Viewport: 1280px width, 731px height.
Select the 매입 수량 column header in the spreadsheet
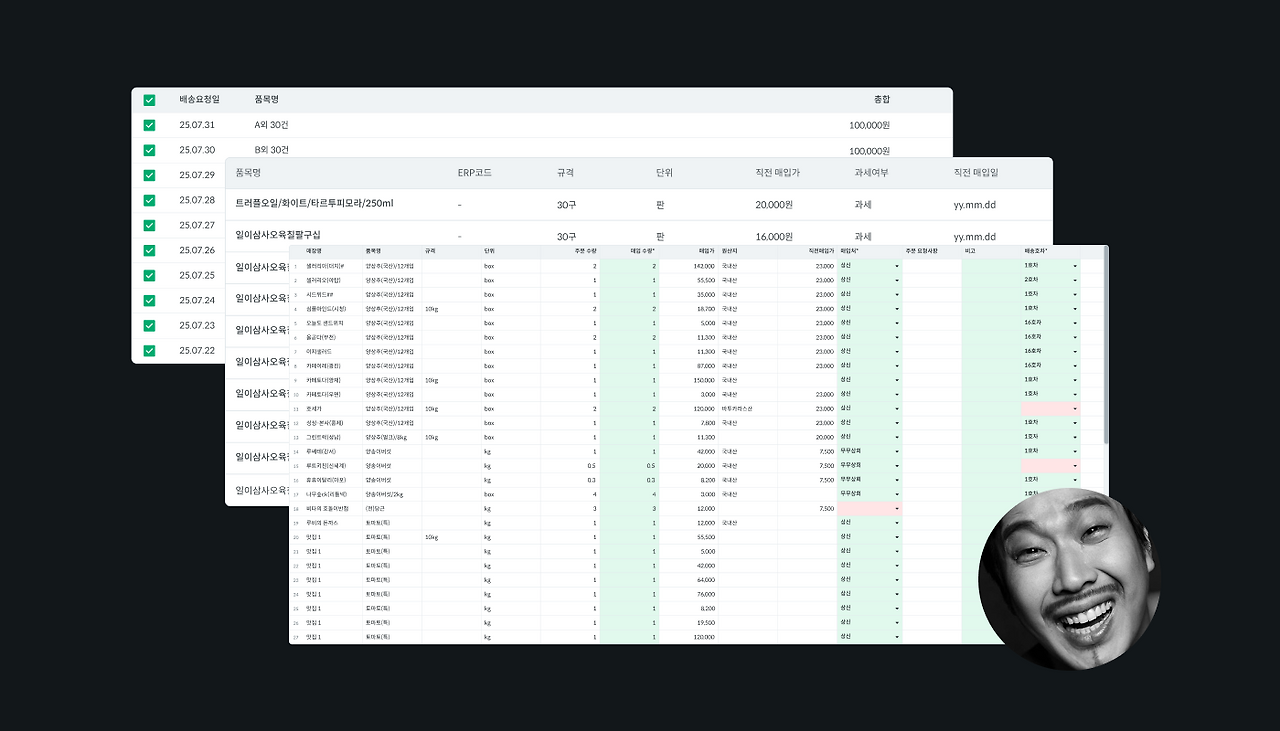tap(643, 251)
